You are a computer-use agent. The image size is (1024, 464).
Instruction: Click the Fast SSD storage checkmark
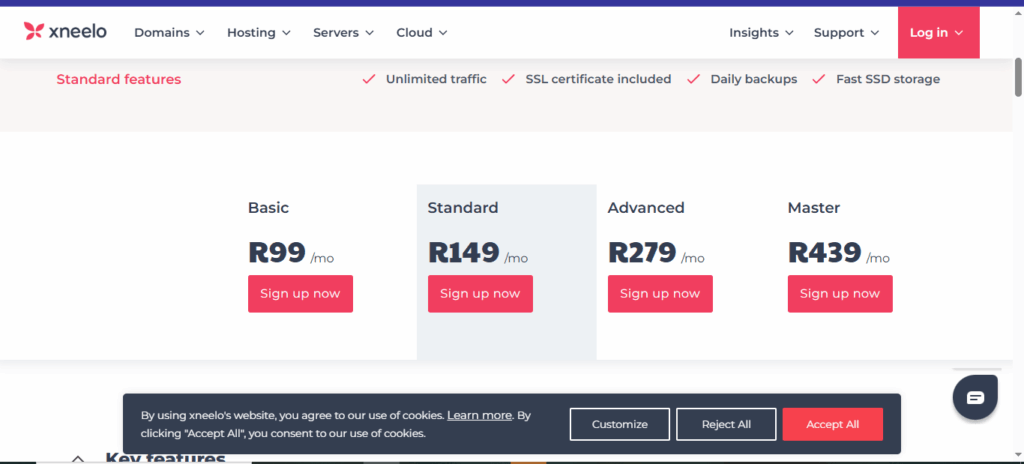(819, 79)
